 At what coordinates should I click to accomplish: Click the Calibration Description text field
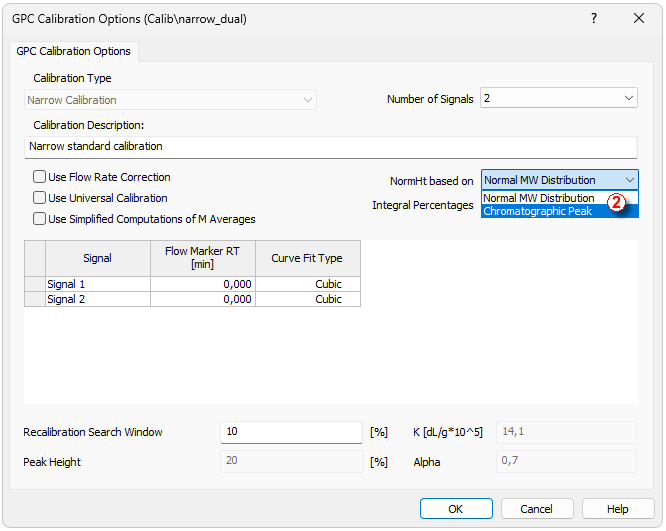331,147
